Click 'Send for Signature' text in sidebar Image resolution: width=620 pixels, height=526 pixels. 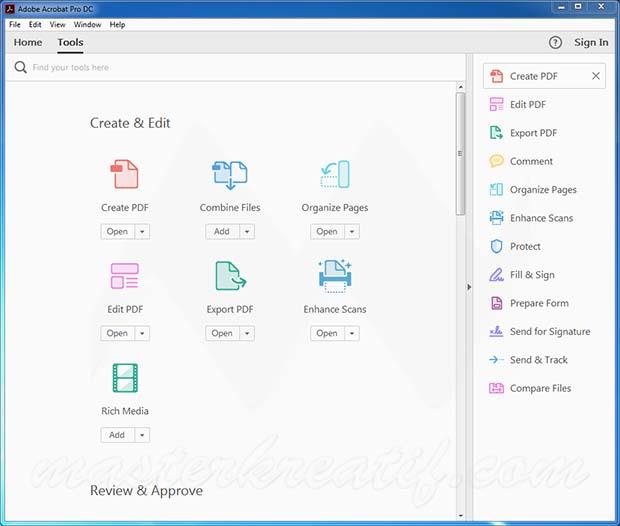[x=550, y=331]
